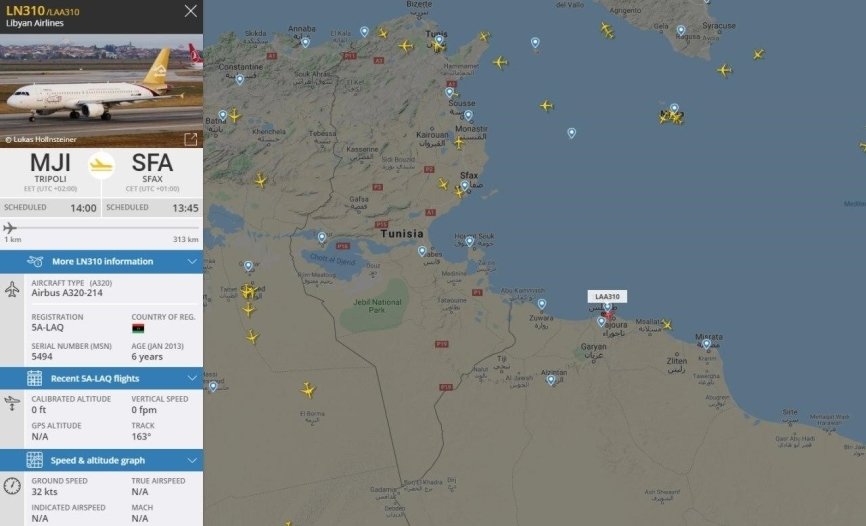Viewport: 866px width, 526px height.
Task: Click the Sfax airport pin marker
Action: coord(465,186)
